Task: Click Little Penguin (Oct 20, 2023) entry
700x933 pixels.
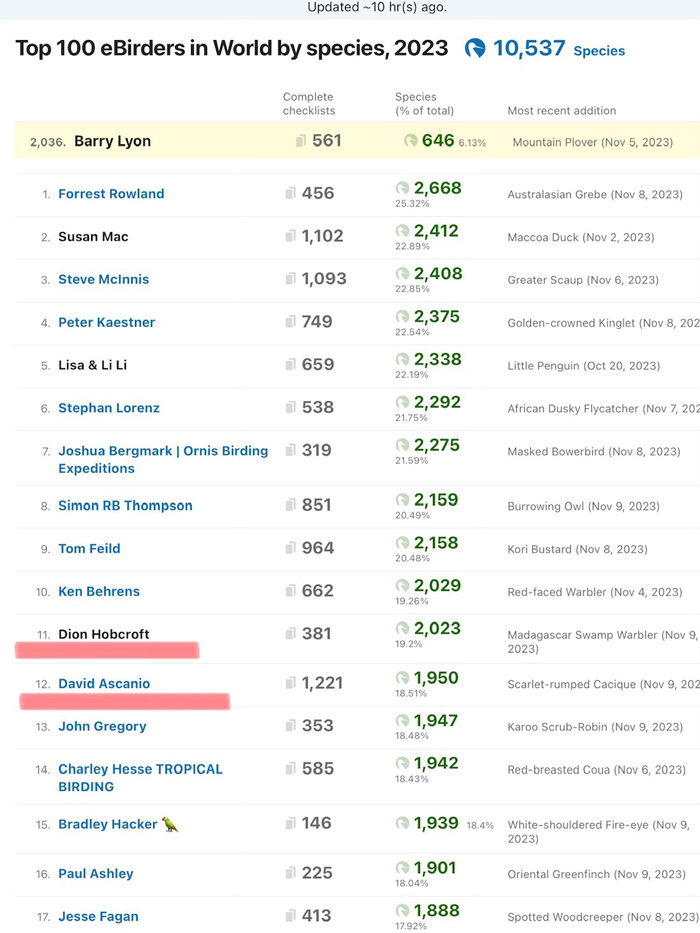Action: point(584,366)
